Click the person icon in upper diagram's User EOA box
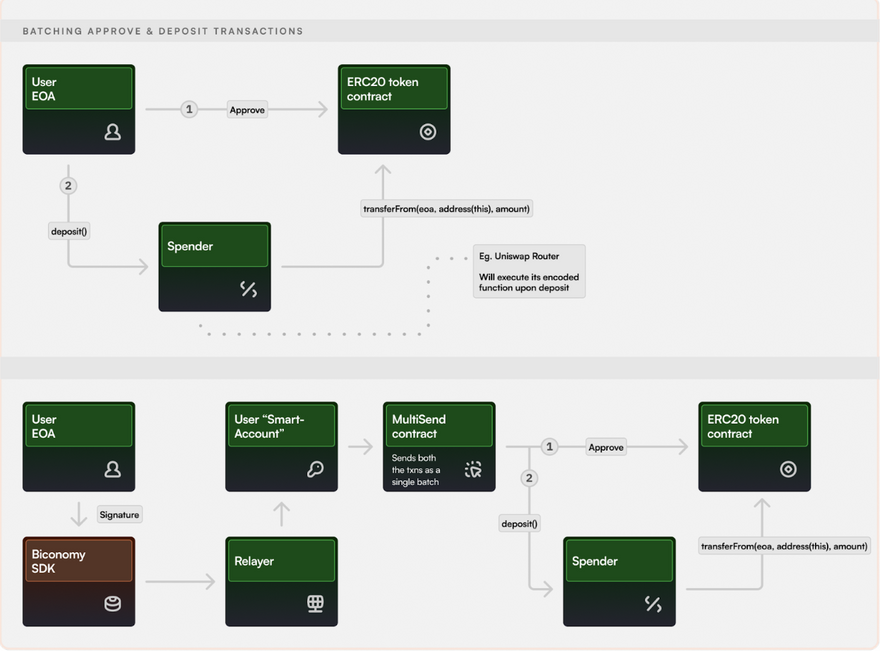880x651 pixels. pyautogui.click(x=112, y=132)
